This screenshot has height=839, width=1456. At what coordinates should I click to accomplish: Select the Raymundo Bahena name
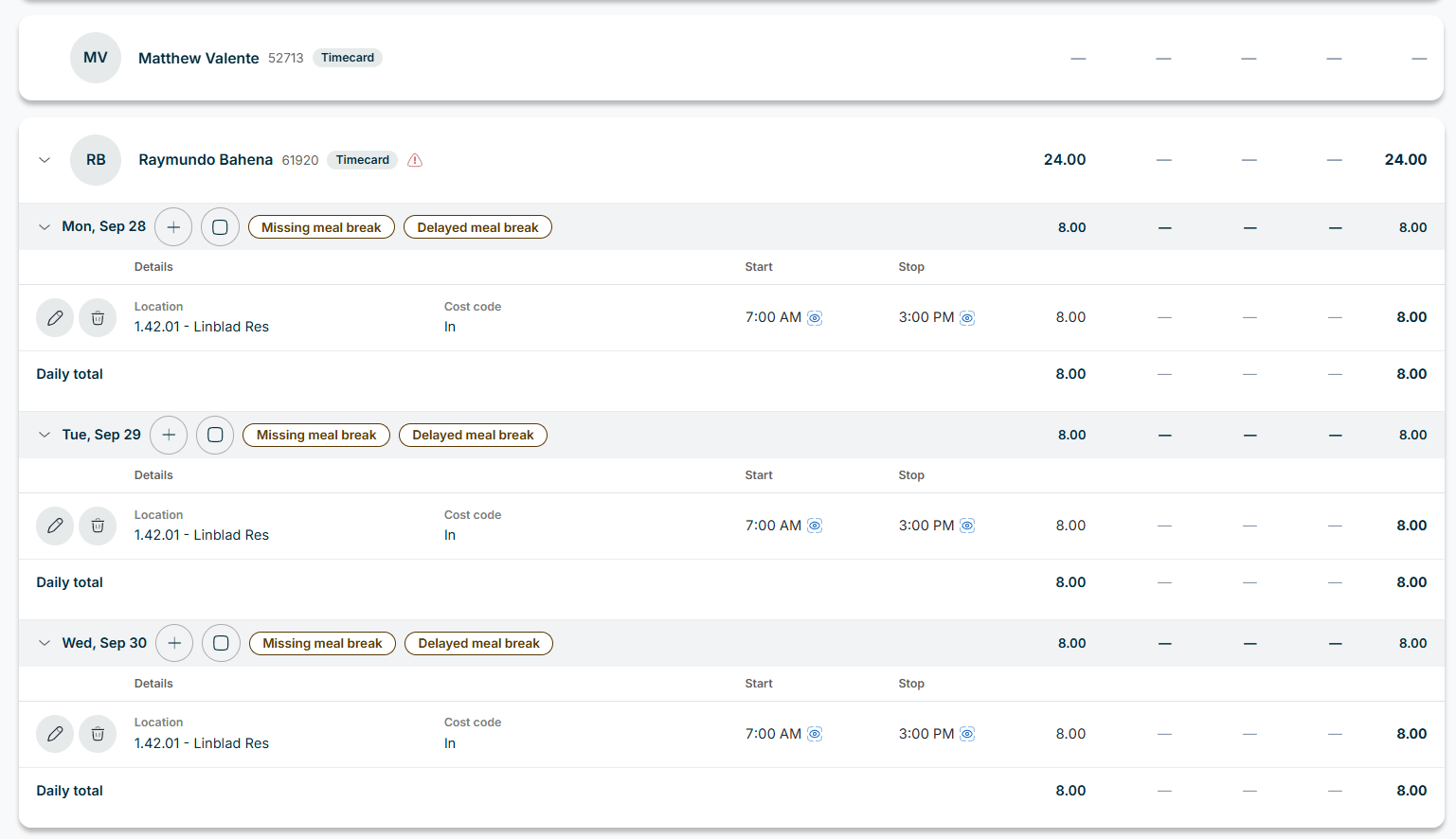click(x=206, y=160)
